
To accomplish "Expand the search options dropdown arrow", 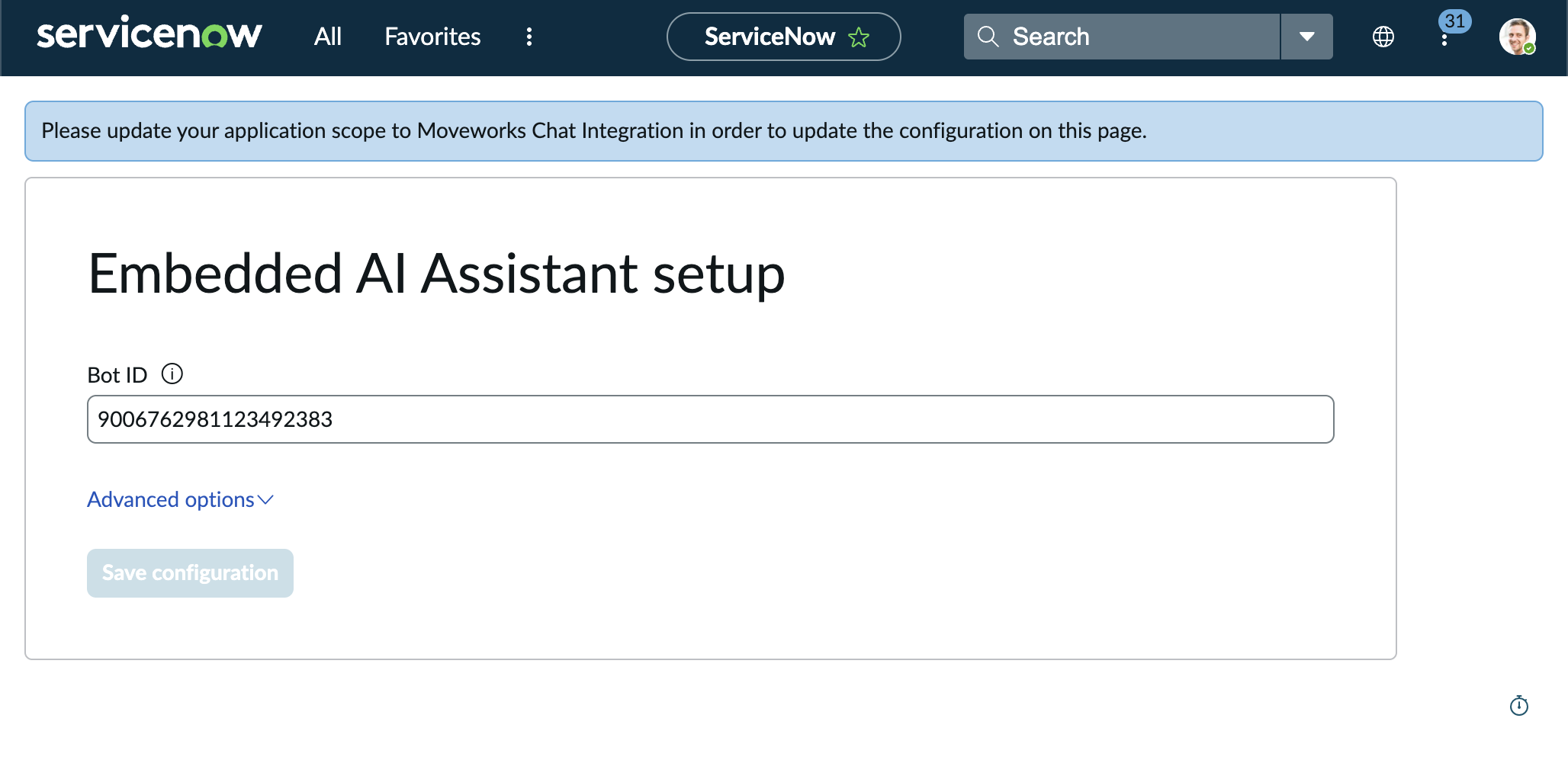I will coord(1307,37).
